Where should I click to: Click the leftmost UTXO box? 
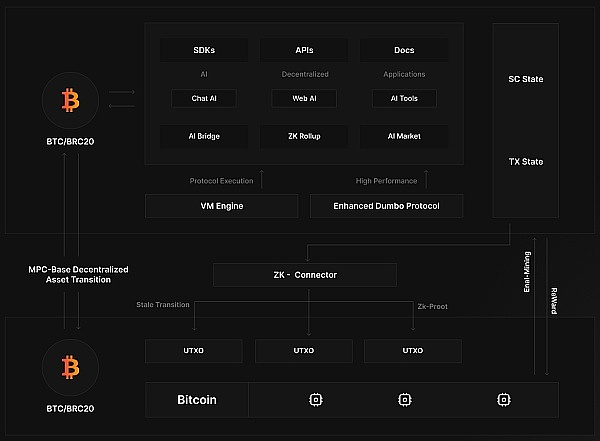[x=194, y=351]
